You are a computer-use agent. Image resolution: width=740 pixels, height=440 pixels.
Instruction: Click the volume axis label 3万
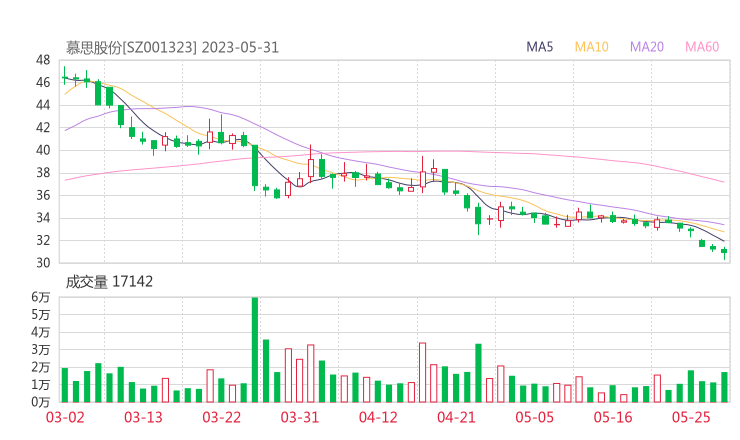(41, 350)
